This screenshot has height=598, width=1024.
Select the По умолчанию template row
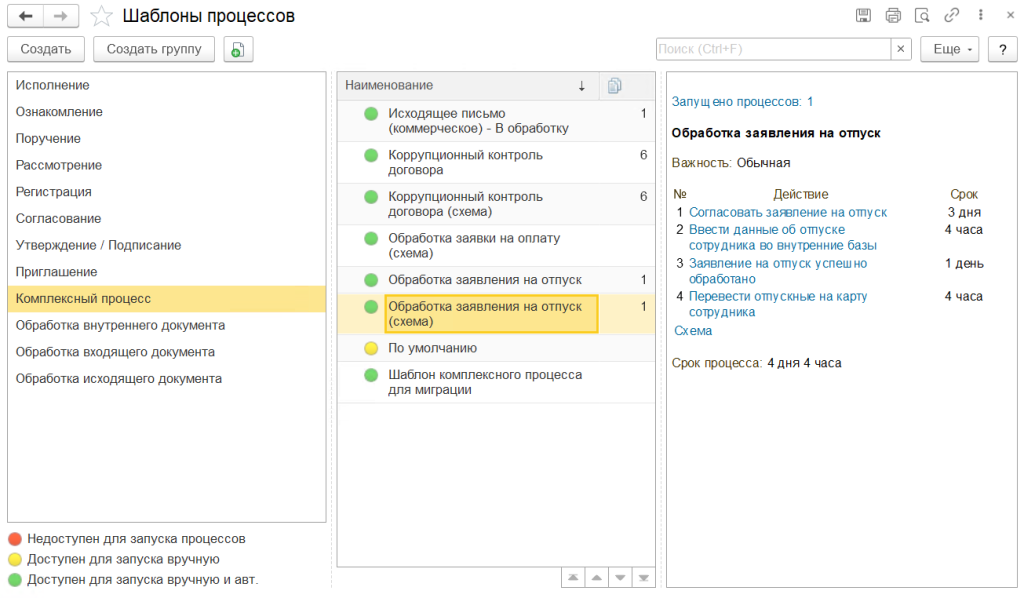coord(432,348)
